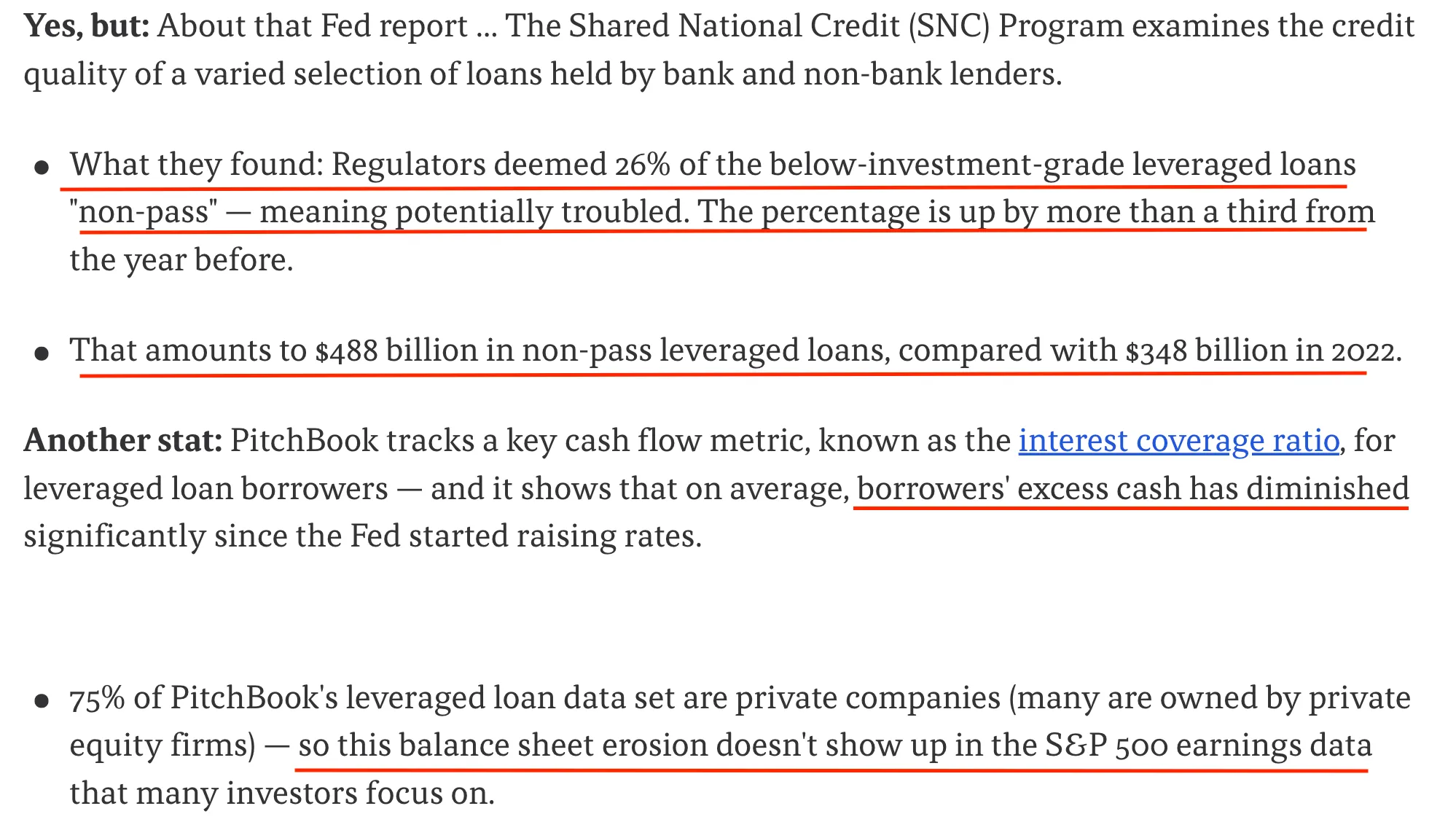Click the text "the year before."
The image size is (1456, 822).
coord(181,260)
